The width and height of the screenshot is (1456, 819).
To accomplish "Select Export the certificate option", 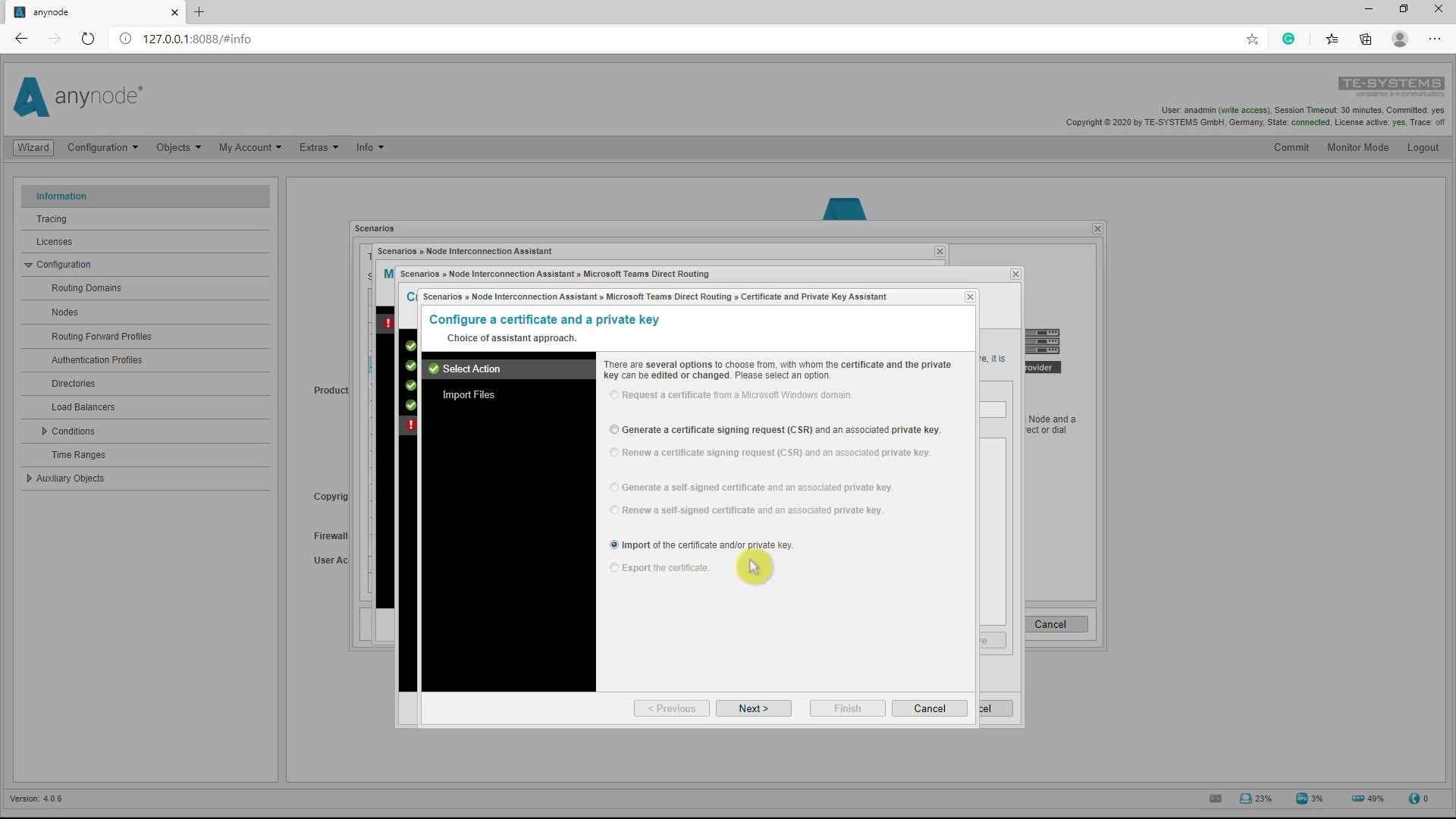I will pos(614,568).
